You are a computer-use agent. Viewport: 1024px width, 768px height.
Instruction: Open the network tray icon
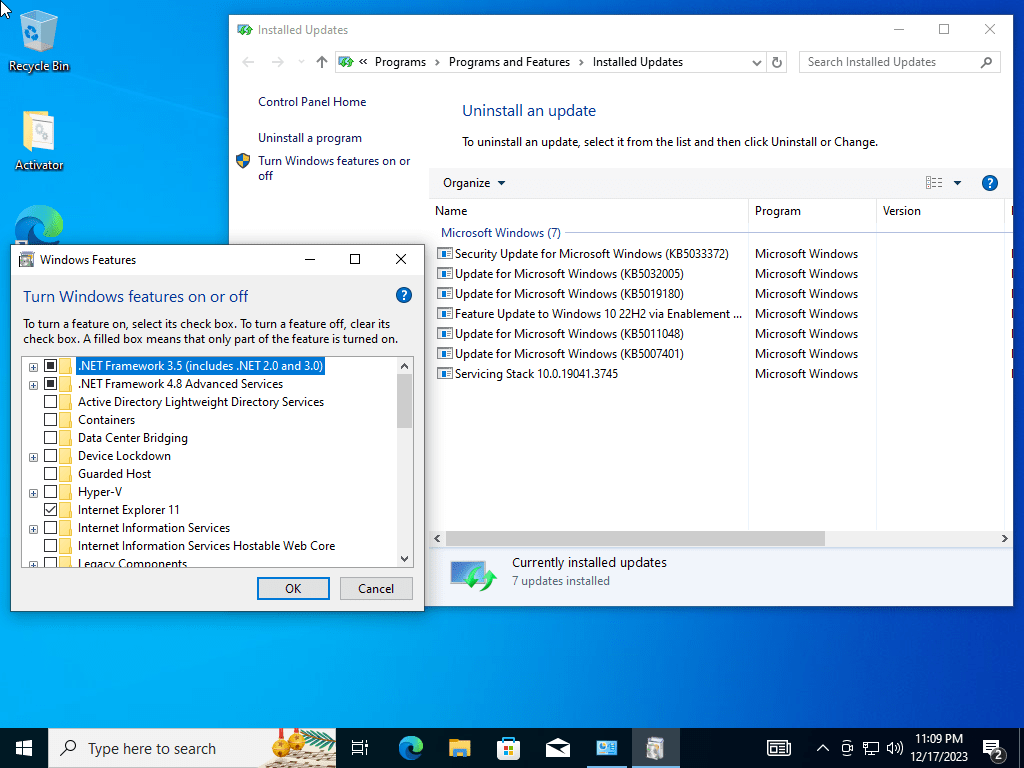[x=871, y=748]
